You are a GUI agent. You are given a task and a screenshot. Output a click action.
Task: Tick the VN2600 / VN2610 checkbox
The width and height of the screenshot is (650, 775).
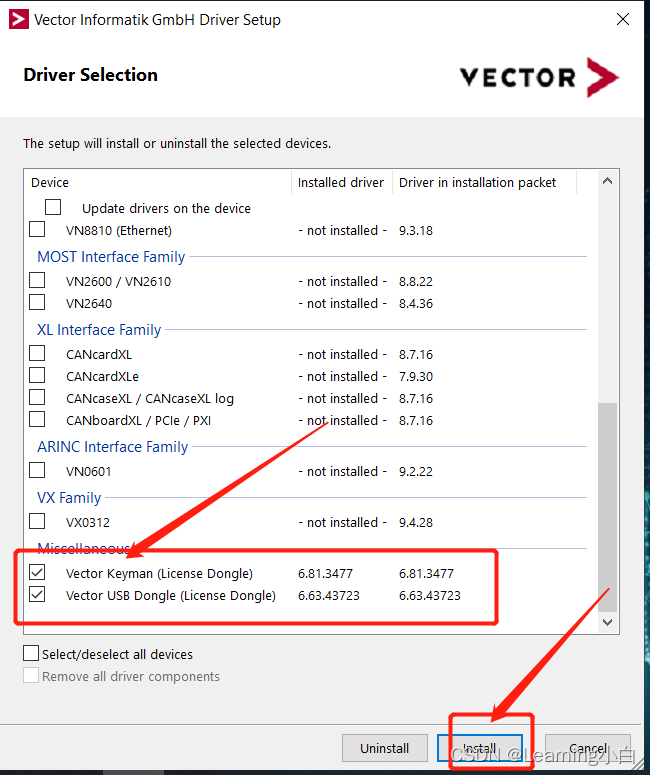click(x=37, y=280)
